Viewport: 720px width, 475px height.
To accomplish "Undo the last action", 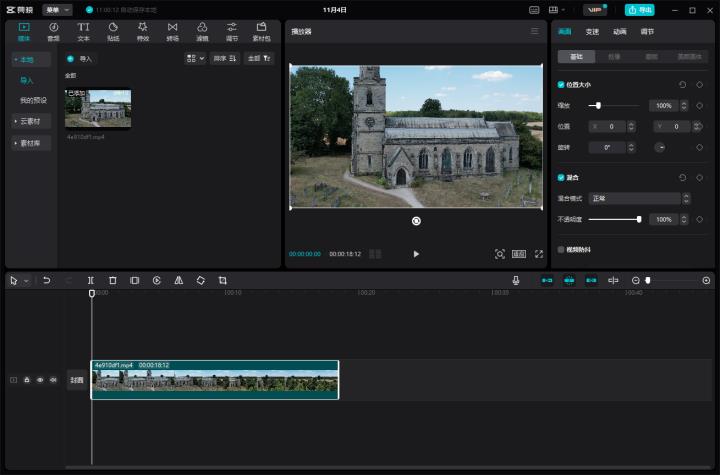I will (x=46, y=281).
